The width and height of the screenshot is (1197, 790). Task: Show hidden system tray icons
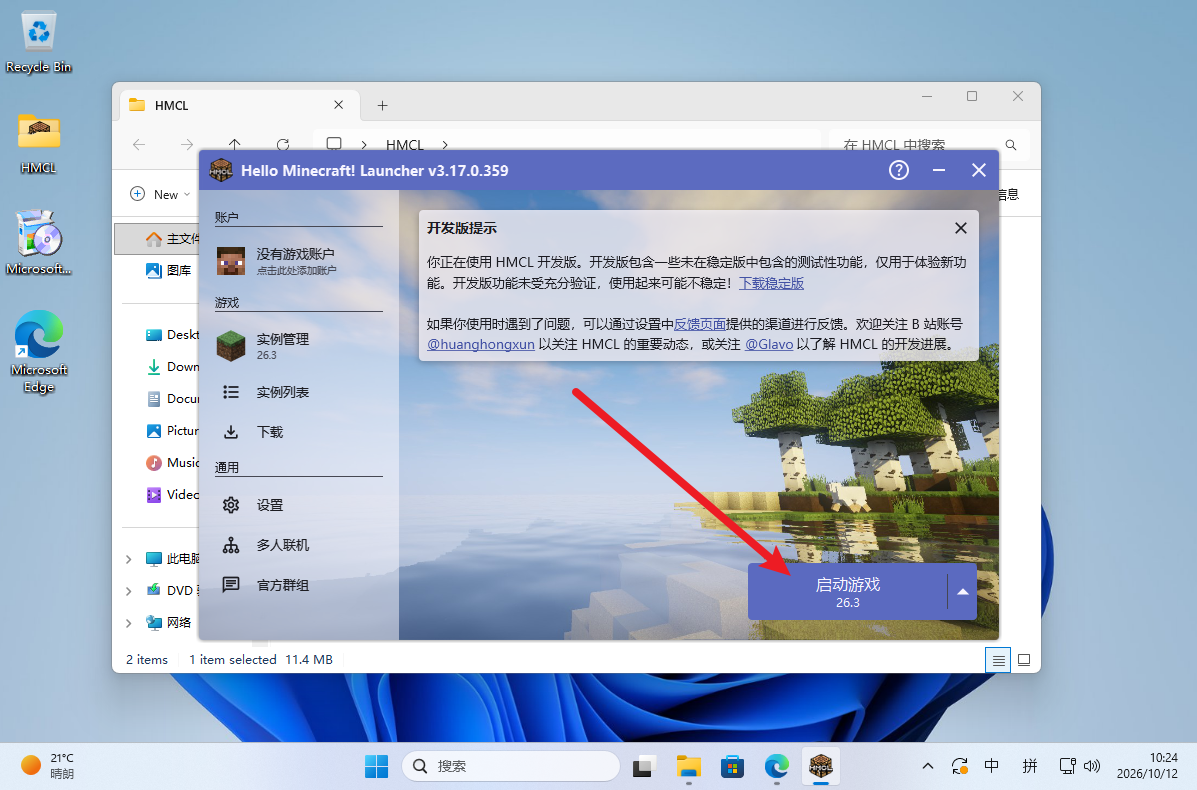pyautogui.click(x=928, y=766)
